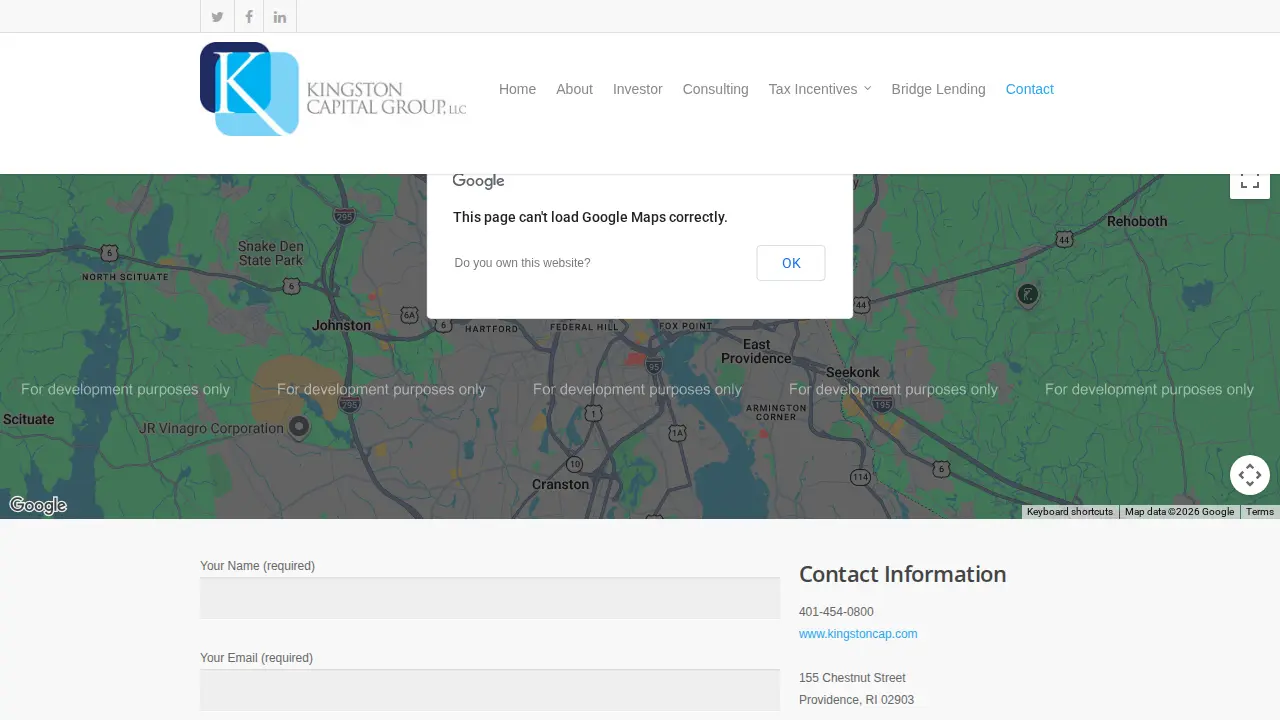1280x720 pixels.
Task: Click the Google logo on the map
Action: point(38,506)
